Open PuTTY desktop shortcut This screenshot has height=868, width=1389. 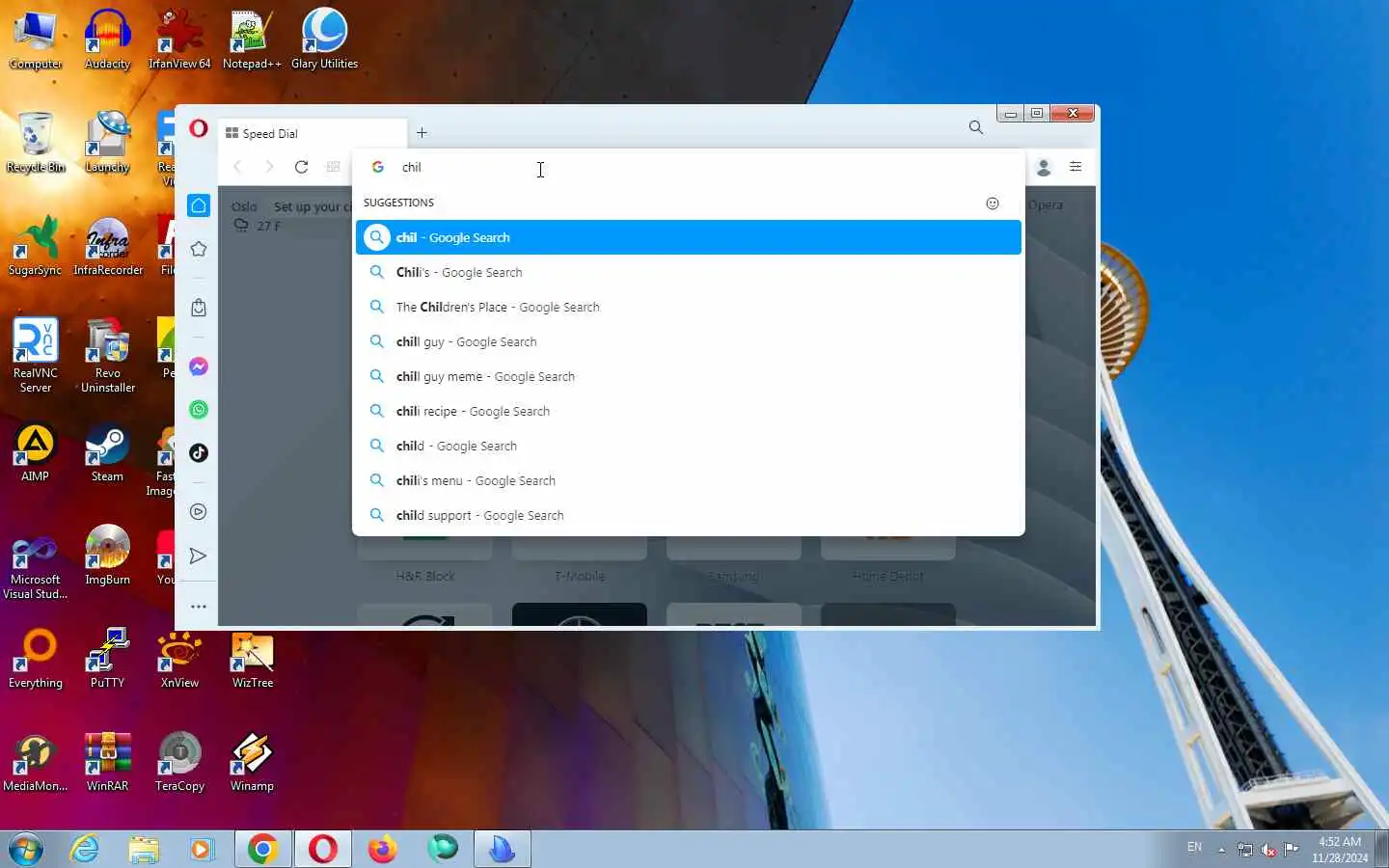[x=107, y=659]
